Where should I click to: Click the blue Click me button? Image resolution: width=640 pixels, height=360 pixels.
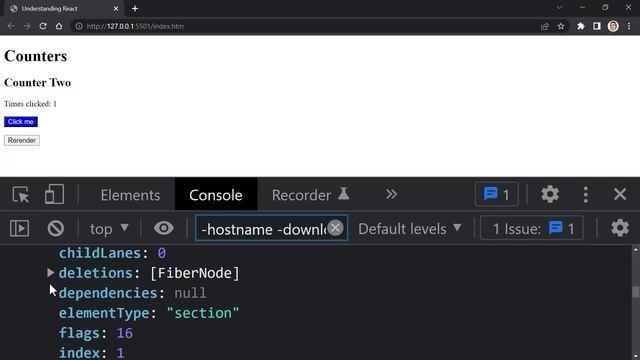(x=21, y=122)
